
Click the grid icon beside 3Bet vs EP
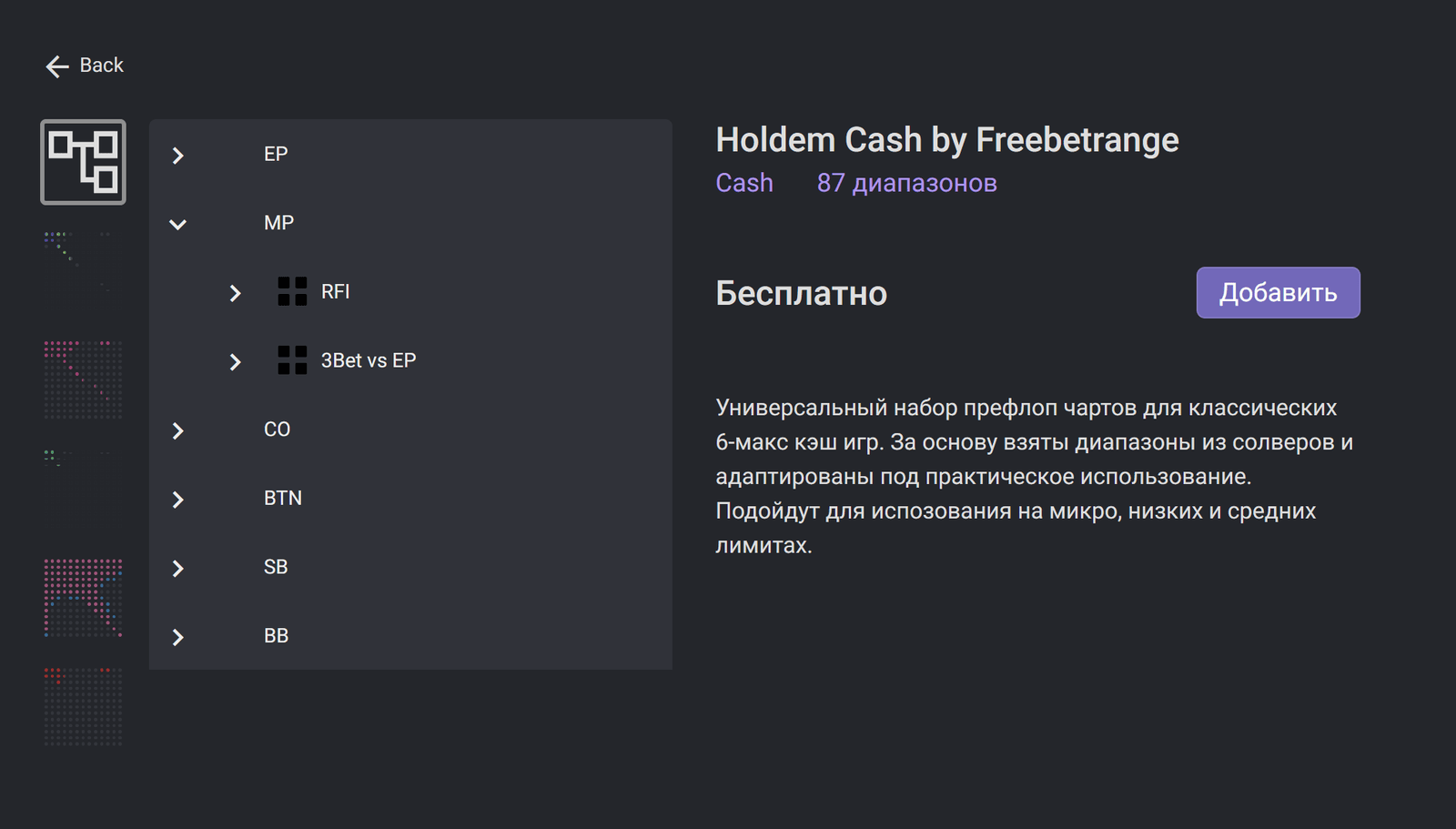pos(292,360)
